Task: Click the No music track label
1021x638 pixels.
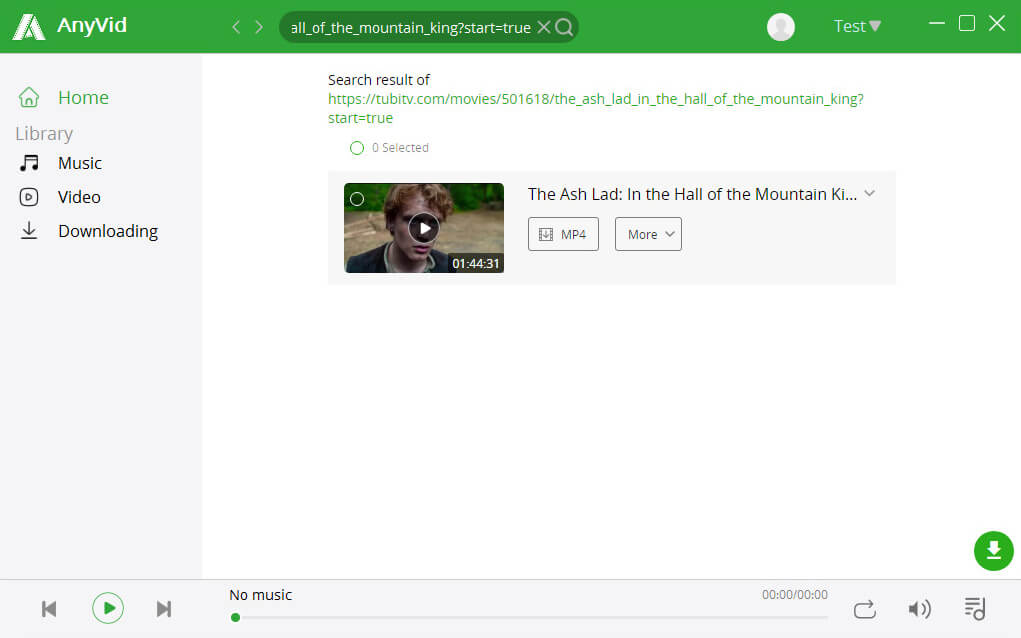Action: (260, 595)
